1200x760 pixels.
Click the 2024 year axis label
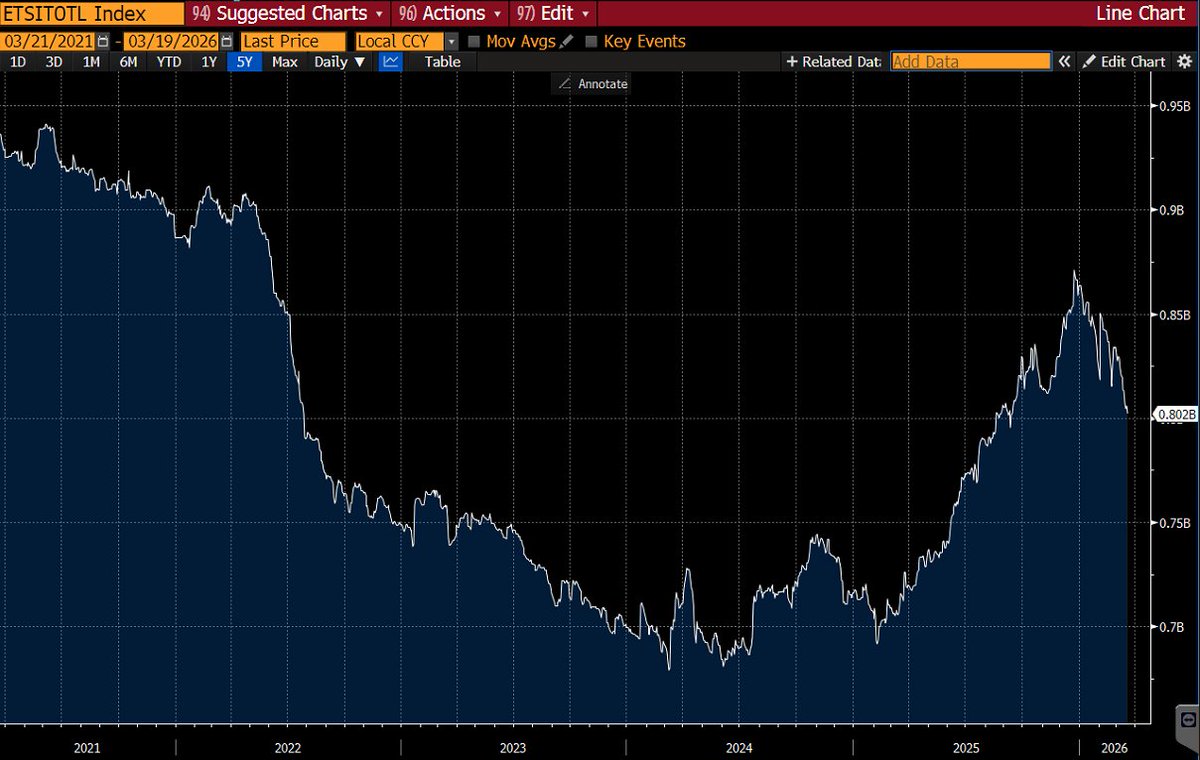pyautogui.click(x=739, y=747)
